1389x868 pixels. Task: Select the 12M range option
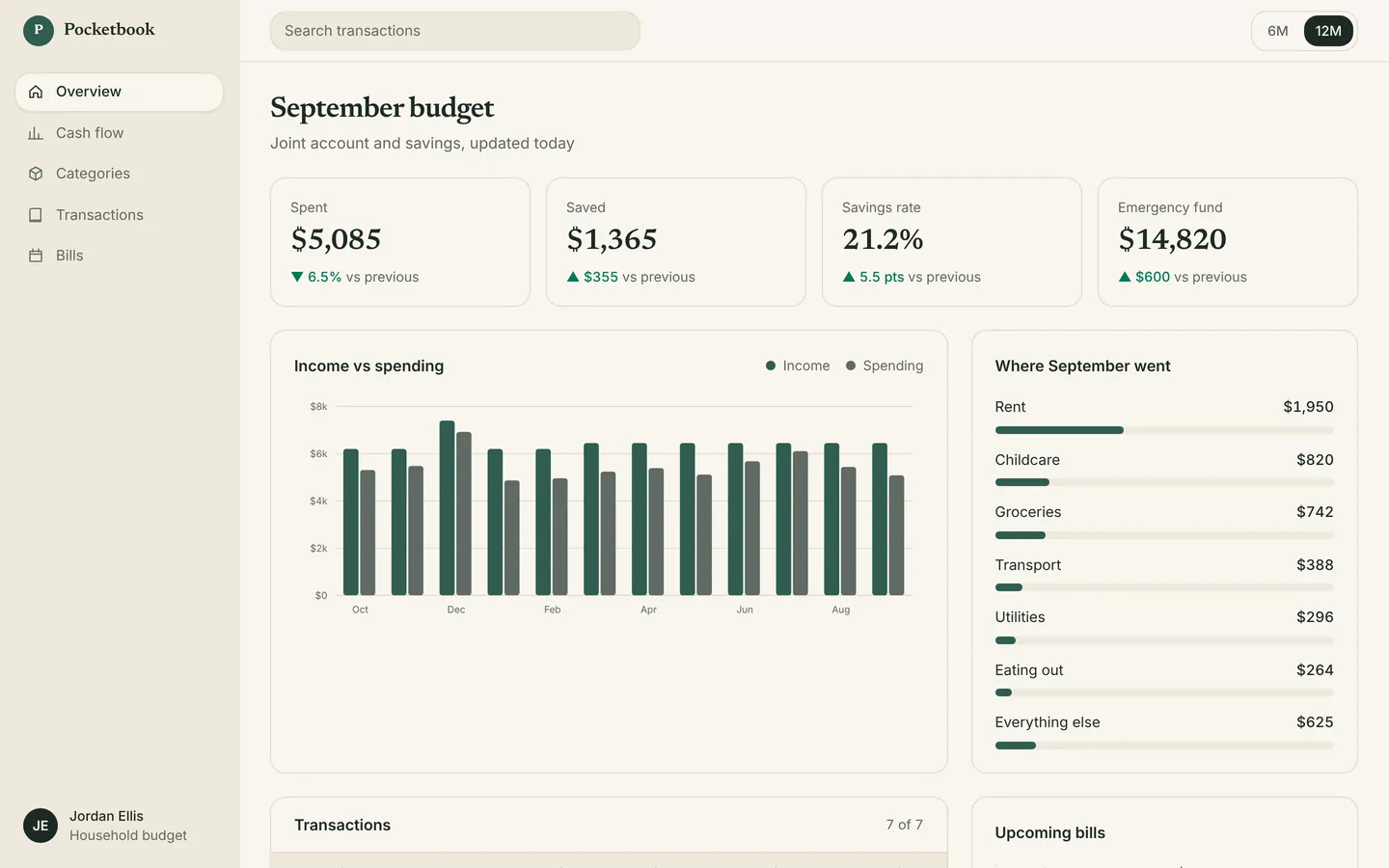[1328, 31]
